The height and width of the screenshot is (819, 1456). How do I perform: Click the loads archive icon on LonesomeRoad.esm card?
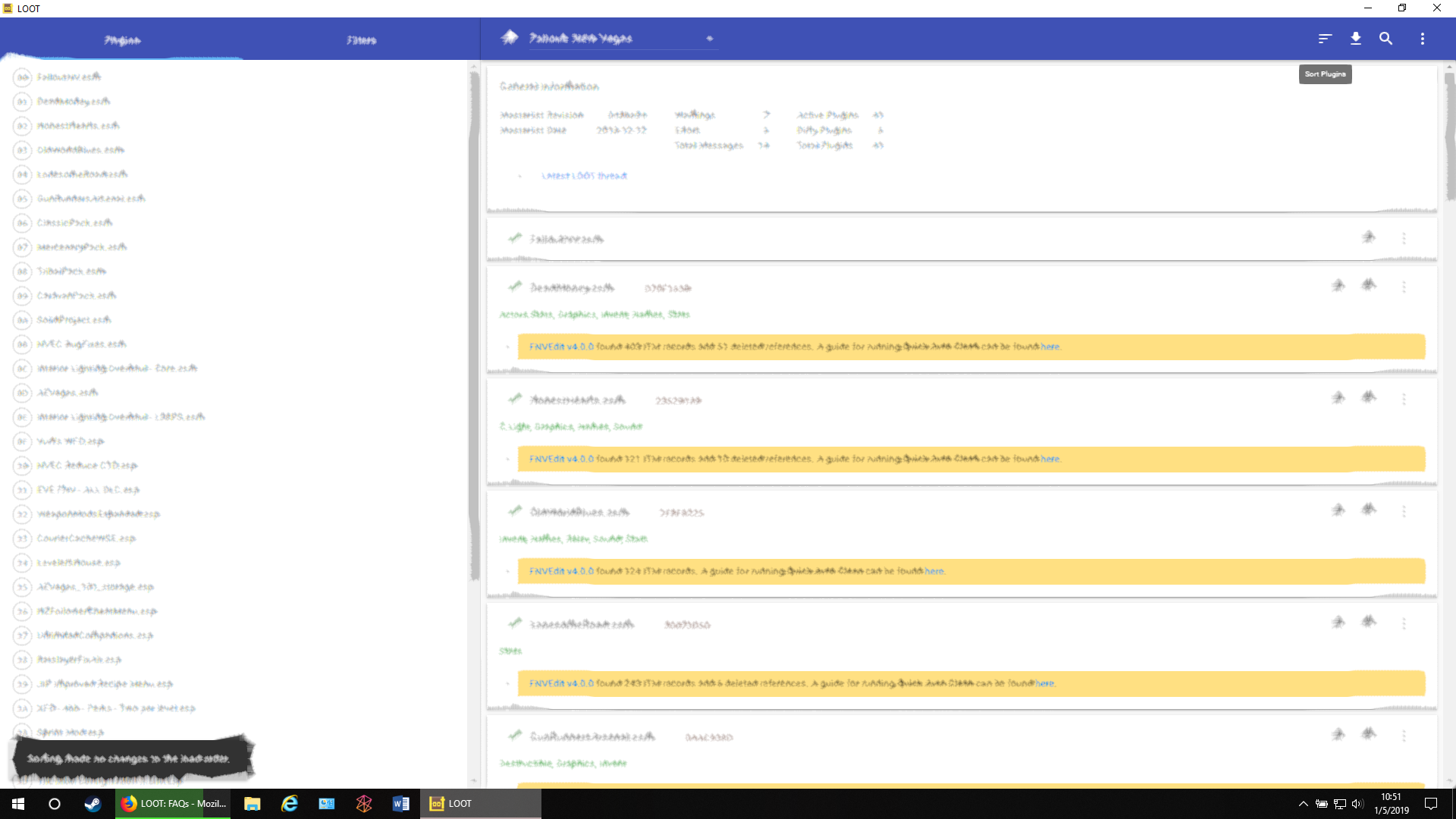tap(1369, 623)
